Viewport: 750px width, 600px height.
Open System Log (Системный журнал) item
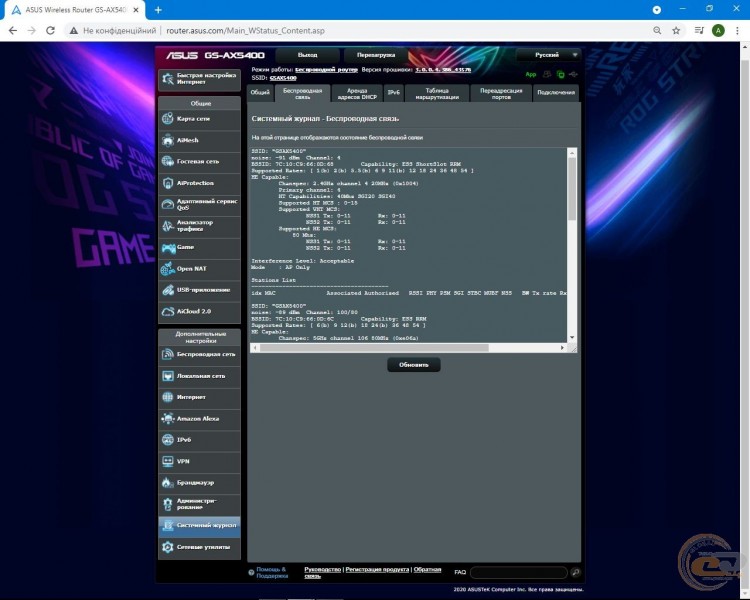[199, 525]
